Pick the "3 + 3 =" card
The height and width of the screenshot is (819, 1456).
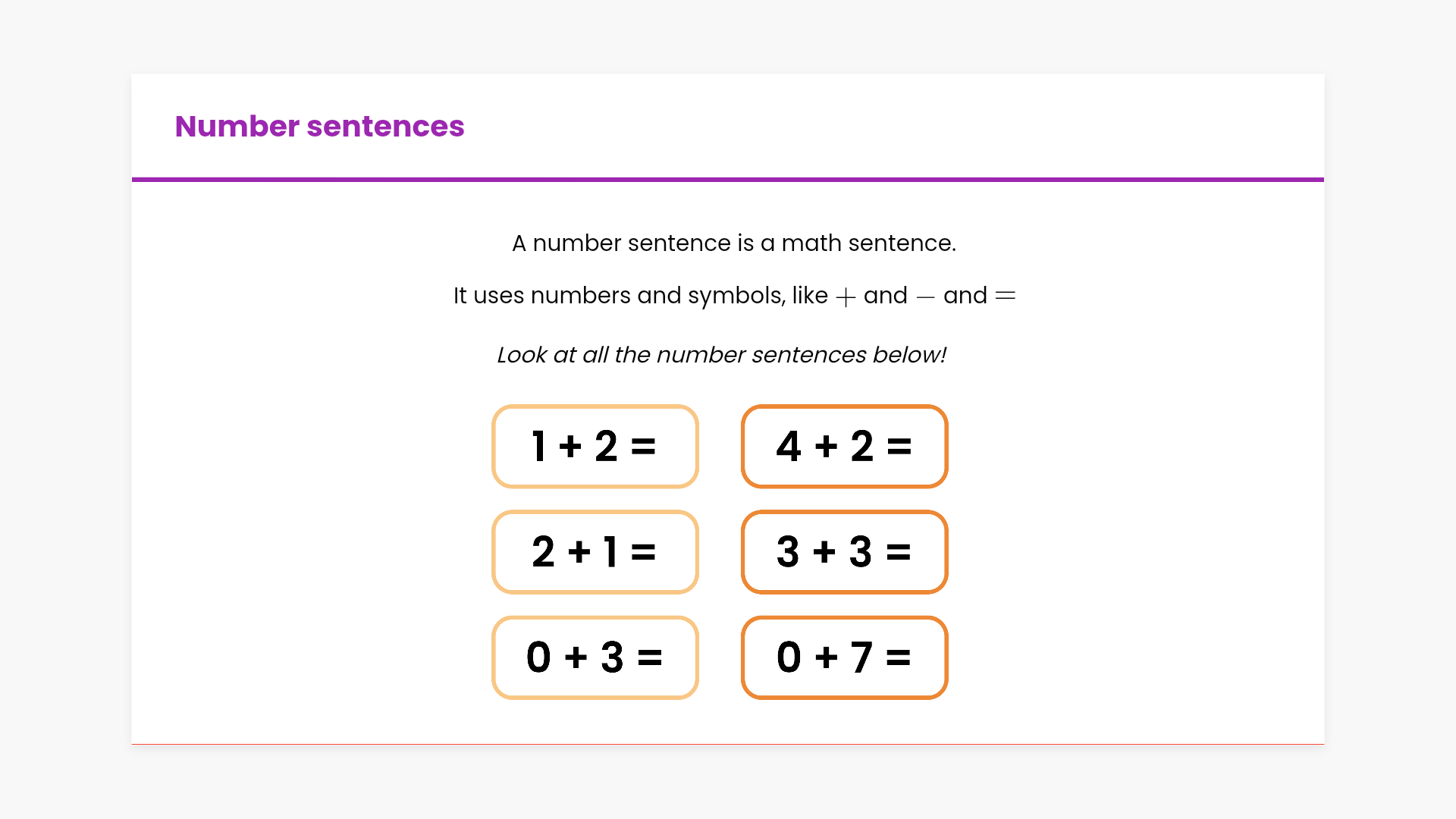click(x=844, y=551)
